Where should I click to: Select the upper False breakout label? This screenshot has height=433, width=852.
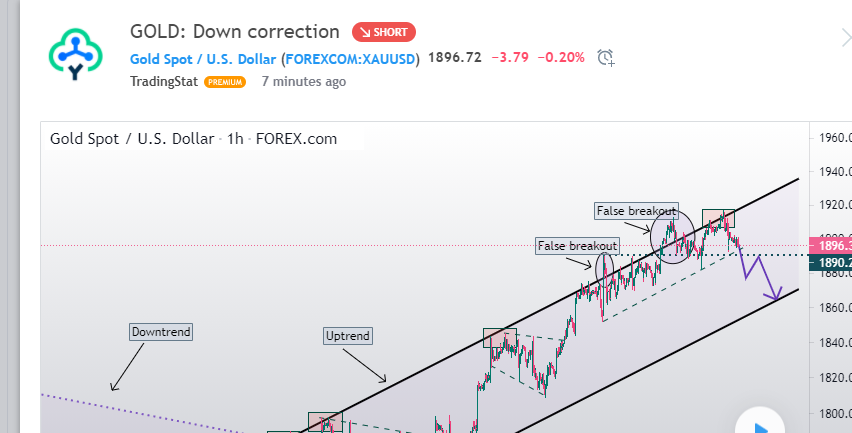[x=636, y=211]
